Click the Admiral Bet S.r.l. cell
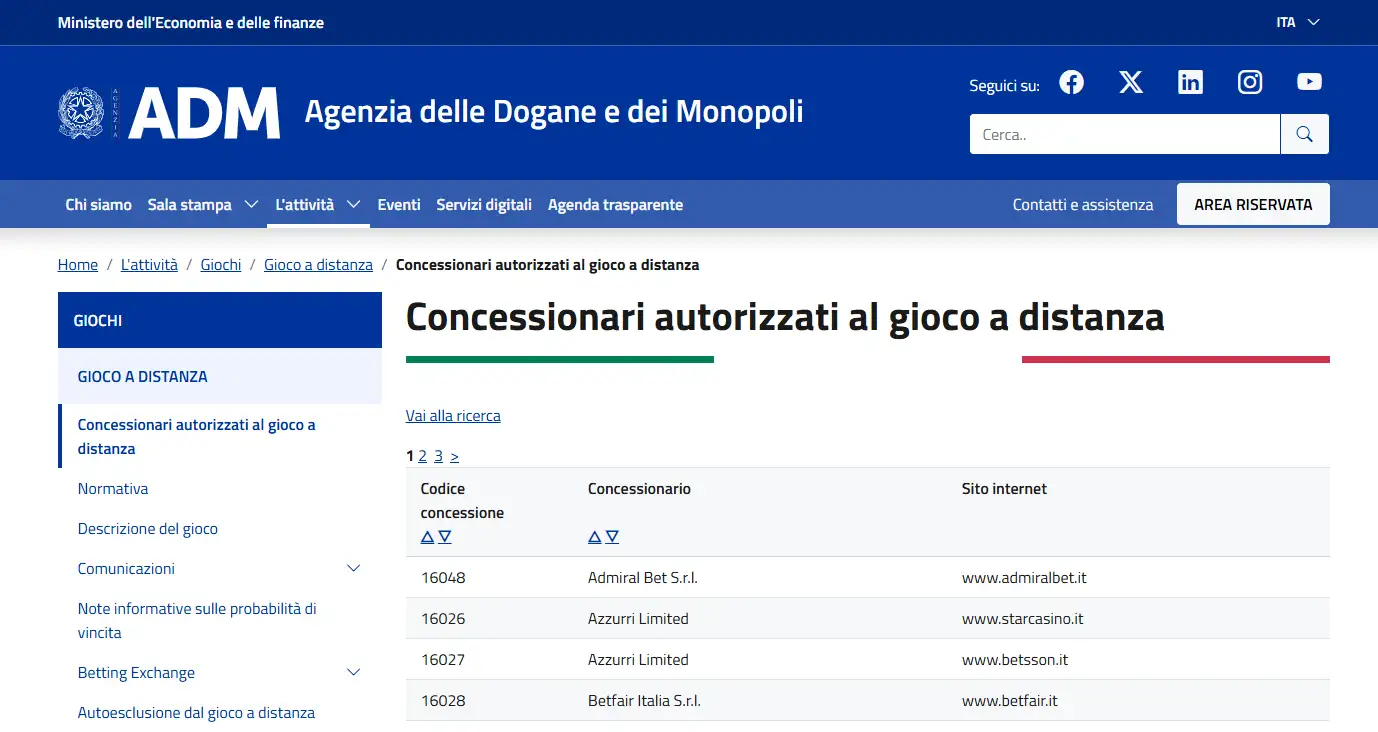 click(643, 578)
